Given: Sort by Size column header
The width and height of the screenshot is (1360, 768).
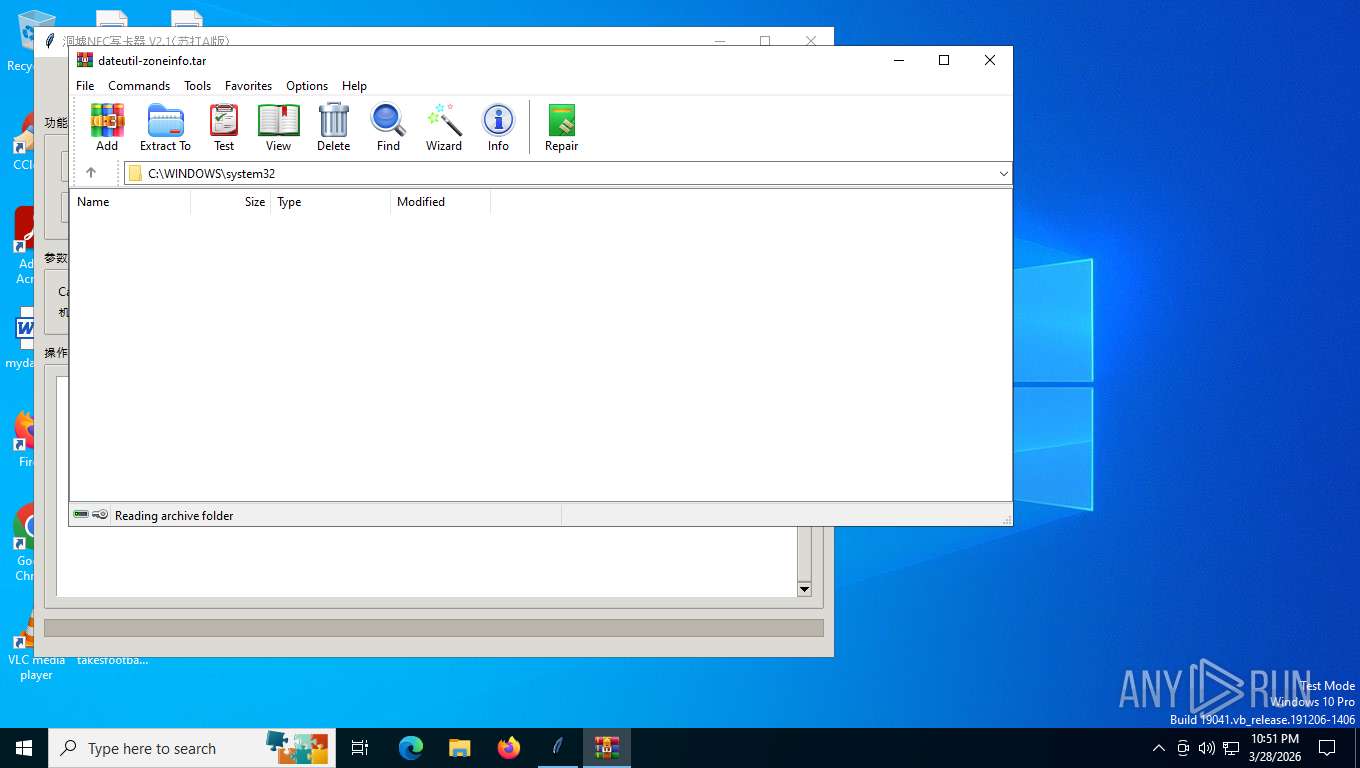Looking at the screenshot, I should (x=230, y=202).
